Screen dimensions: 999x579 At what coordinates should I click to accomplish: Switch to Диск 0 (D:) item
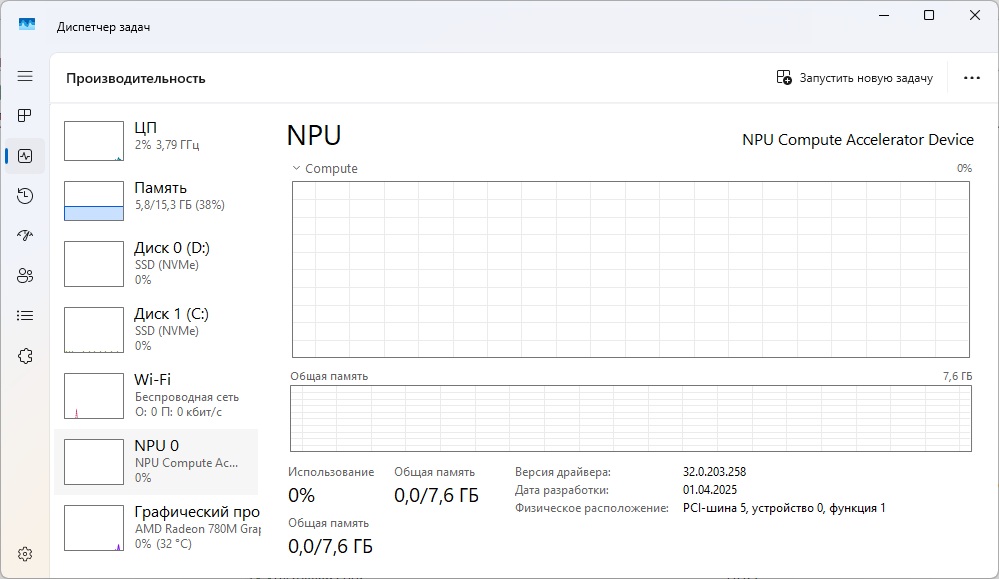point(156,263)
